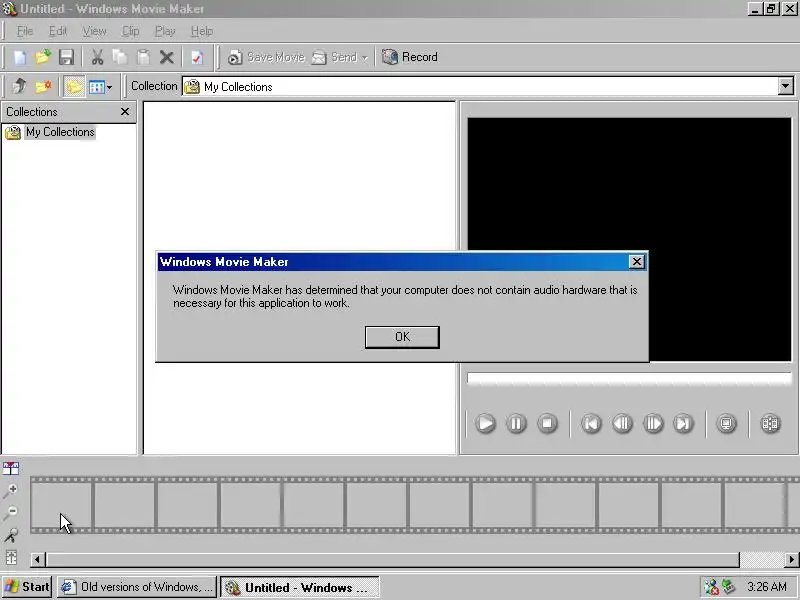Select the Cut scissors icon

click(x=97, y=57)
